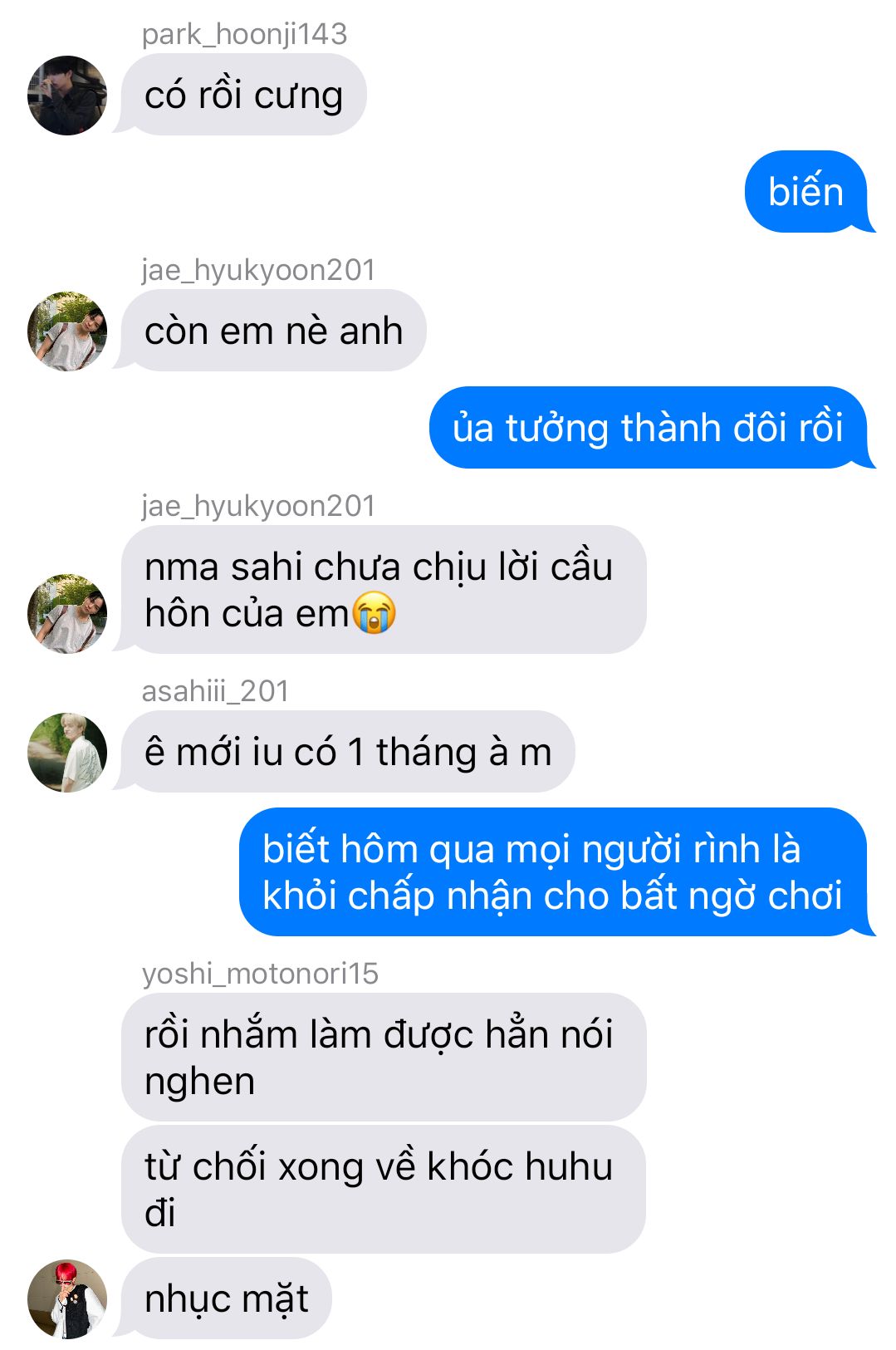The image size is (896, 1350).
Task: Tap the first jae_hyukyoon201 username label
Action: point(258,270)
